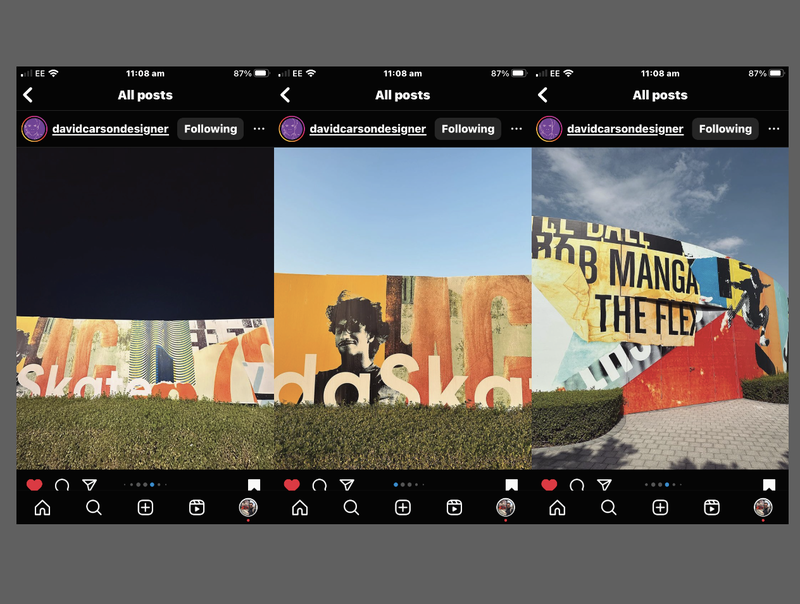Open the davidcarsondesigner profile avatar in the left screenshot
This screenshot has width=800, height=604.
tap(34, 129)
